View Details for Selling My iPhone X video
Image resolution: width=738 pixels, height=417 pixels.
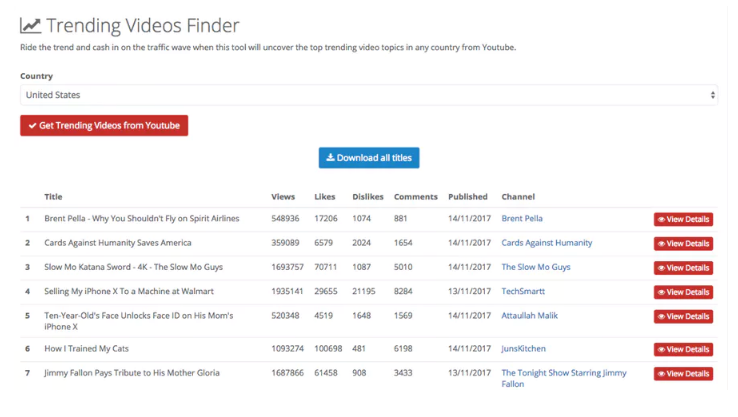[x=683, y=292]
